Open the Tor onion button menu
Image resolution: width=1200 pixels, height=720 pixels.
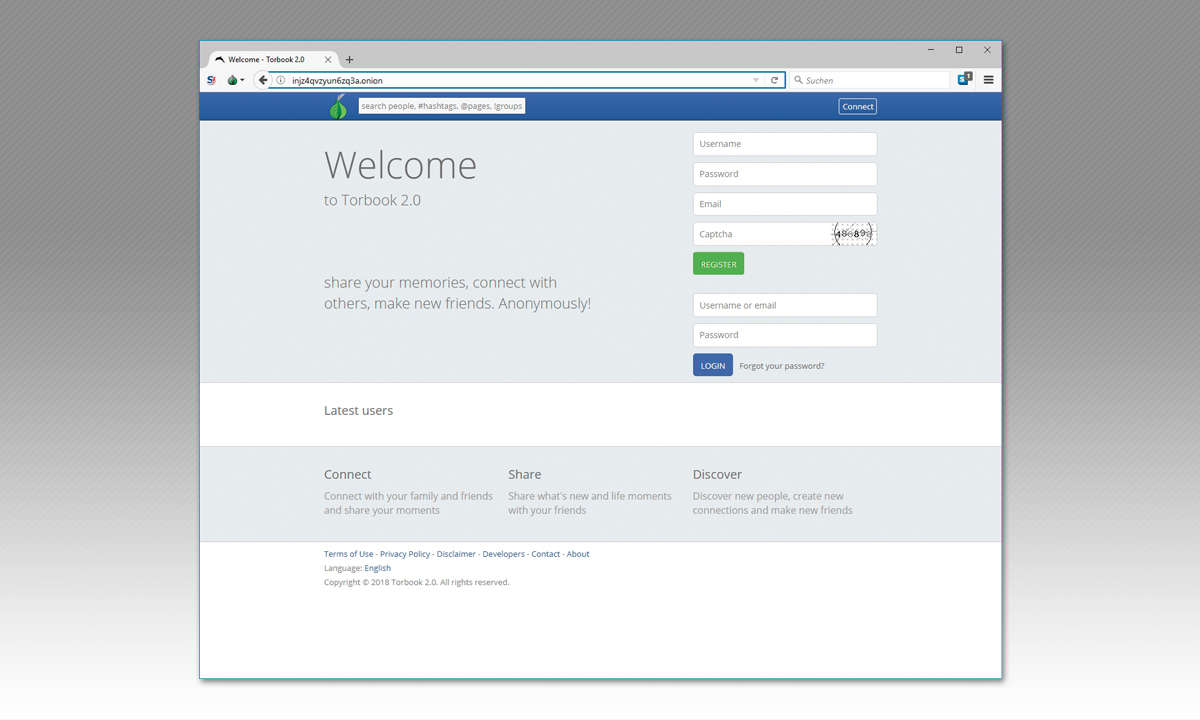[235, 80]
